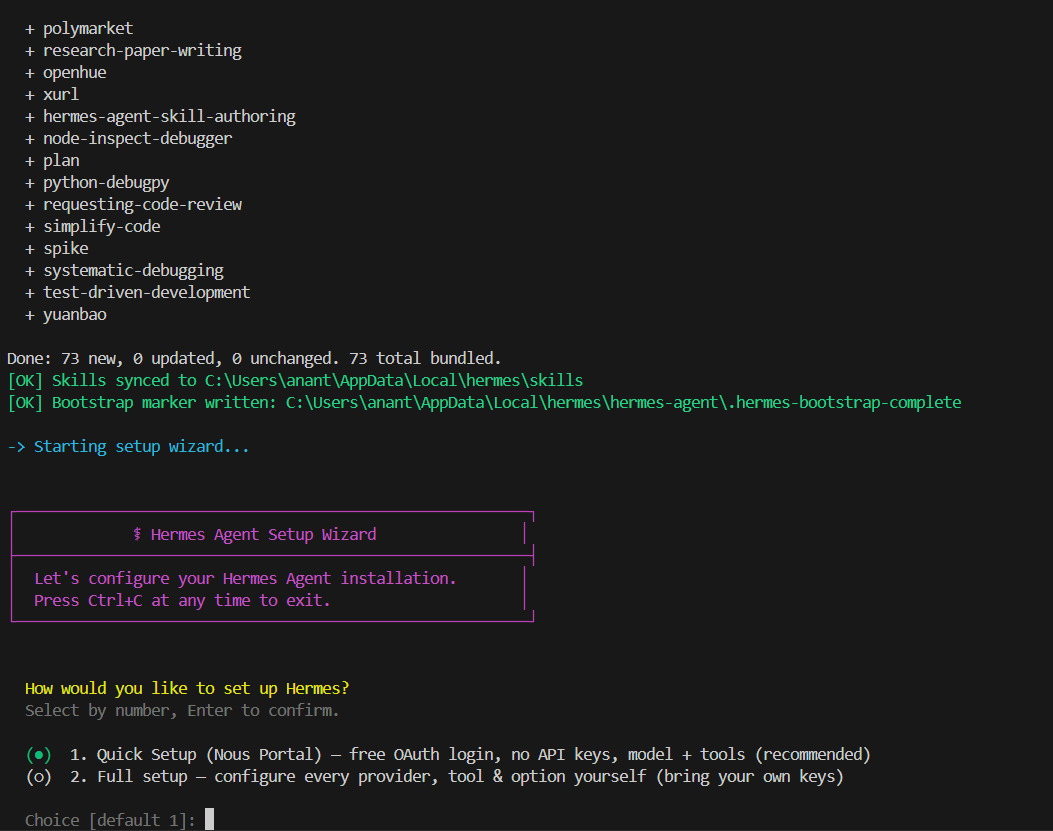Click the 'Skills synced to' OK line

click(295, 381)
